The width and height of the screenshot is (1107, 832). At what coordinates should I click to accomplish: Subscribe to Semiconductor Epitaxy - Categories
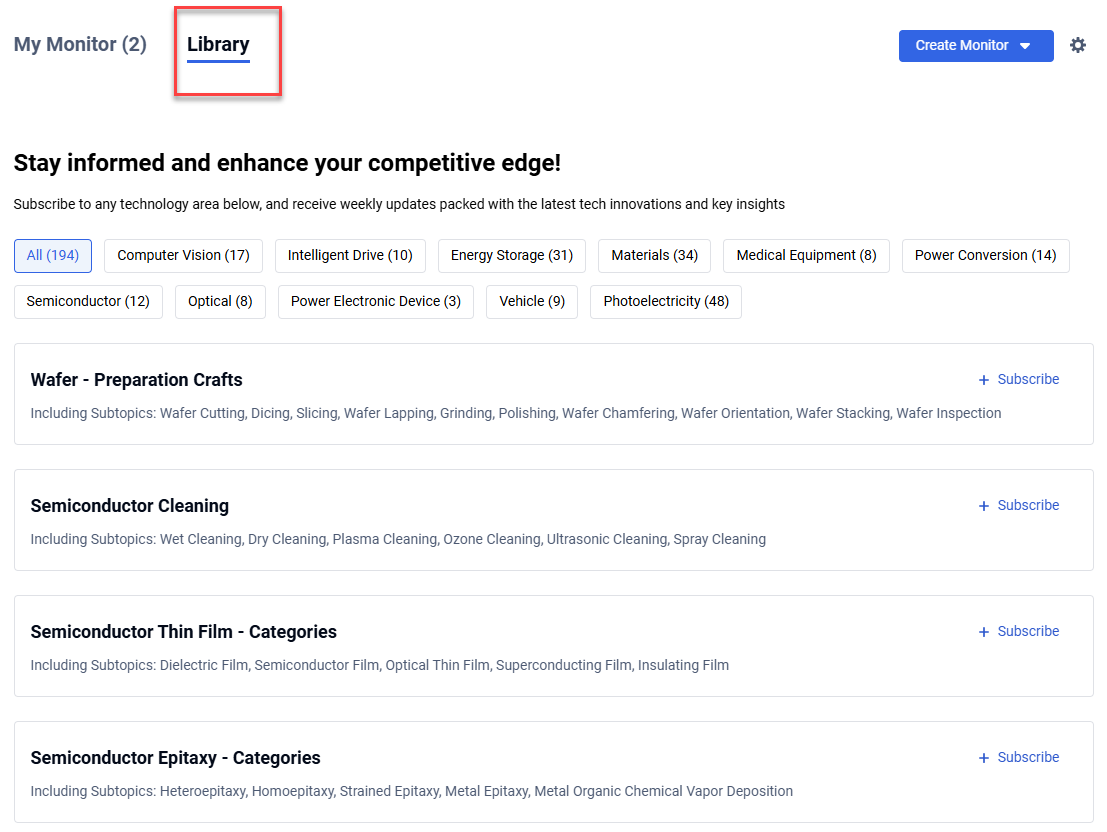pyautogui.click(x=1027, y=757)
